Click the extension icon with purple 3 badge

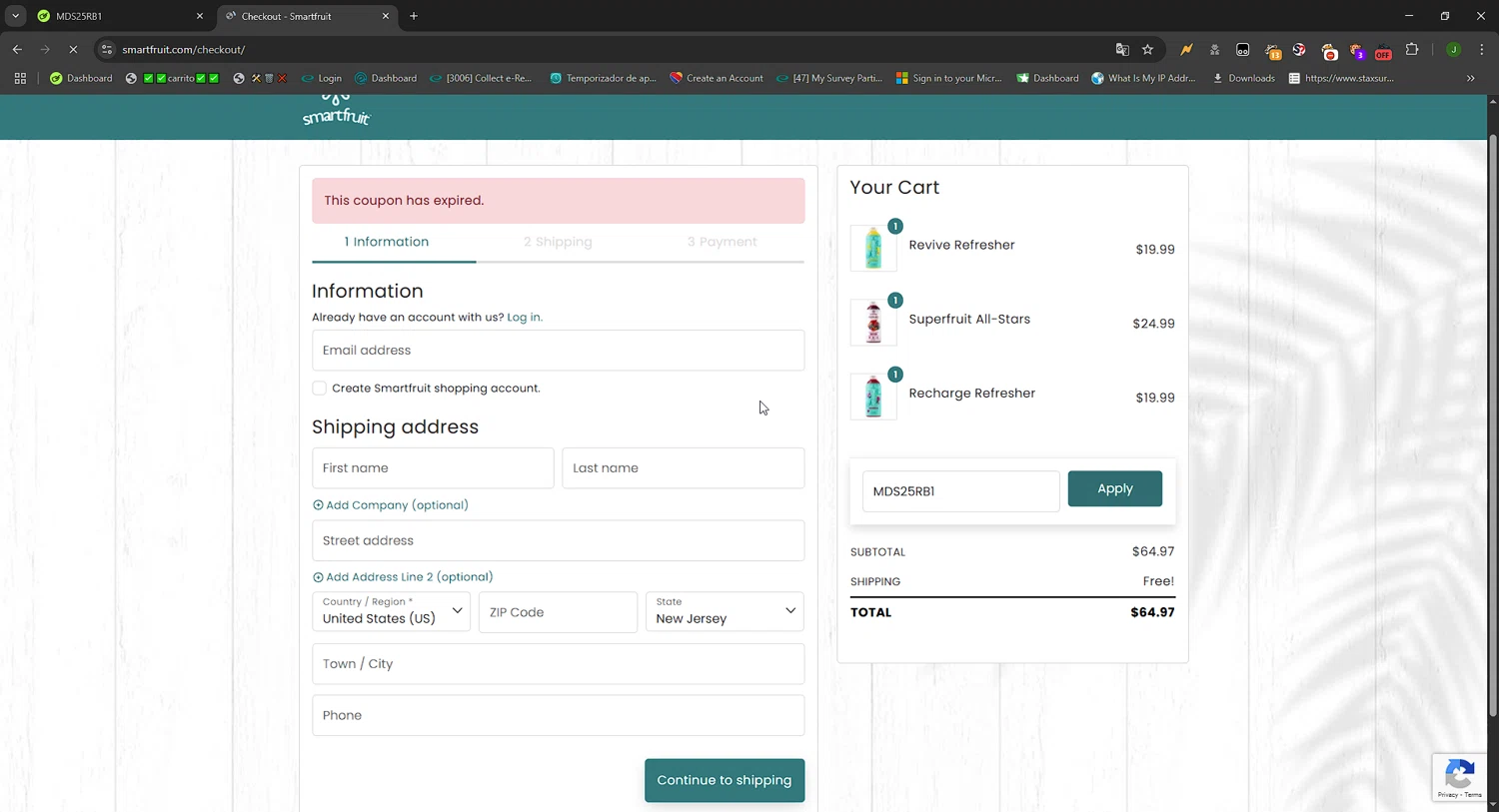point(1356,50)
